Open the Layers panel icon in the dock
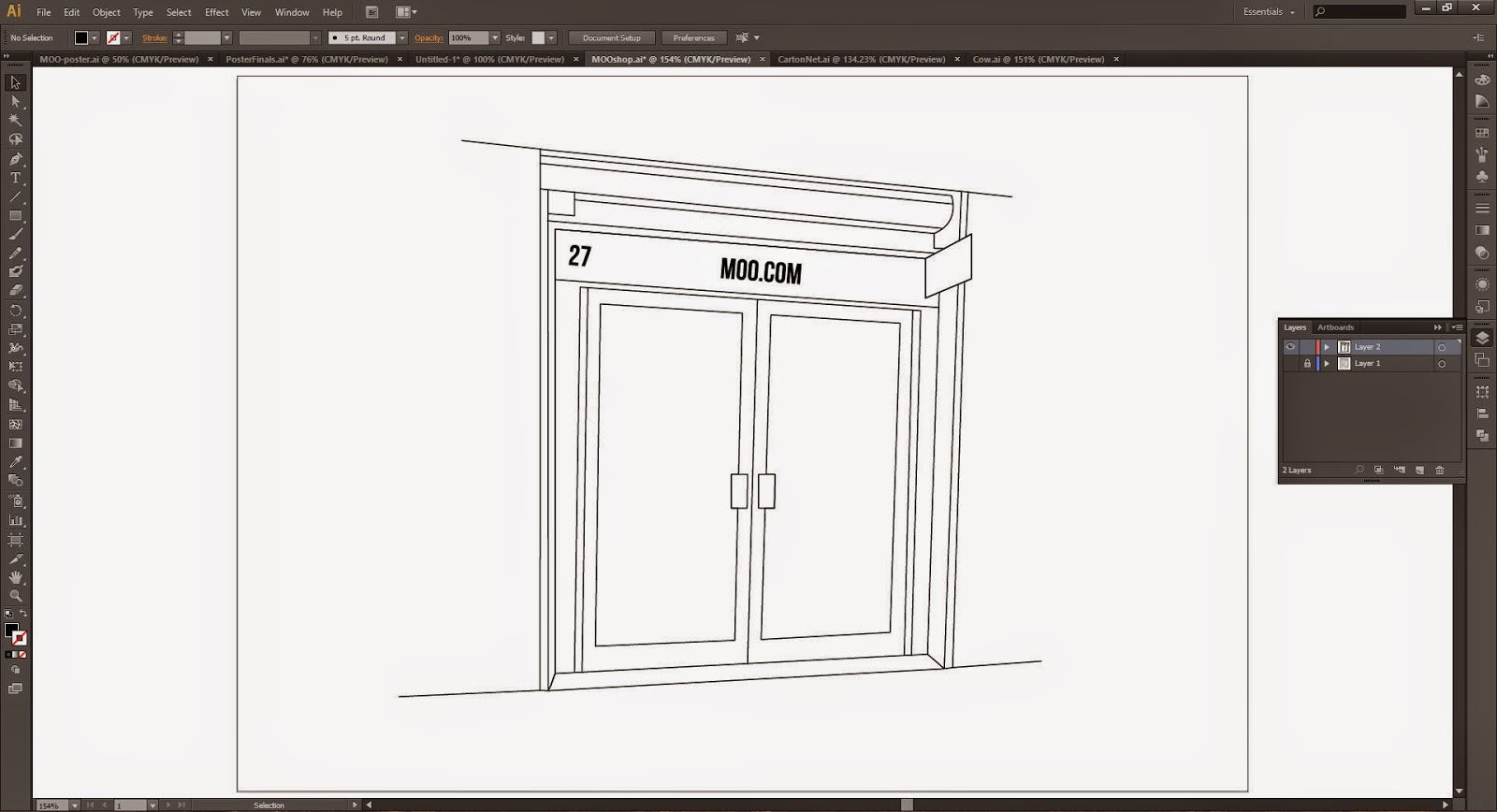 (1482, 339)
